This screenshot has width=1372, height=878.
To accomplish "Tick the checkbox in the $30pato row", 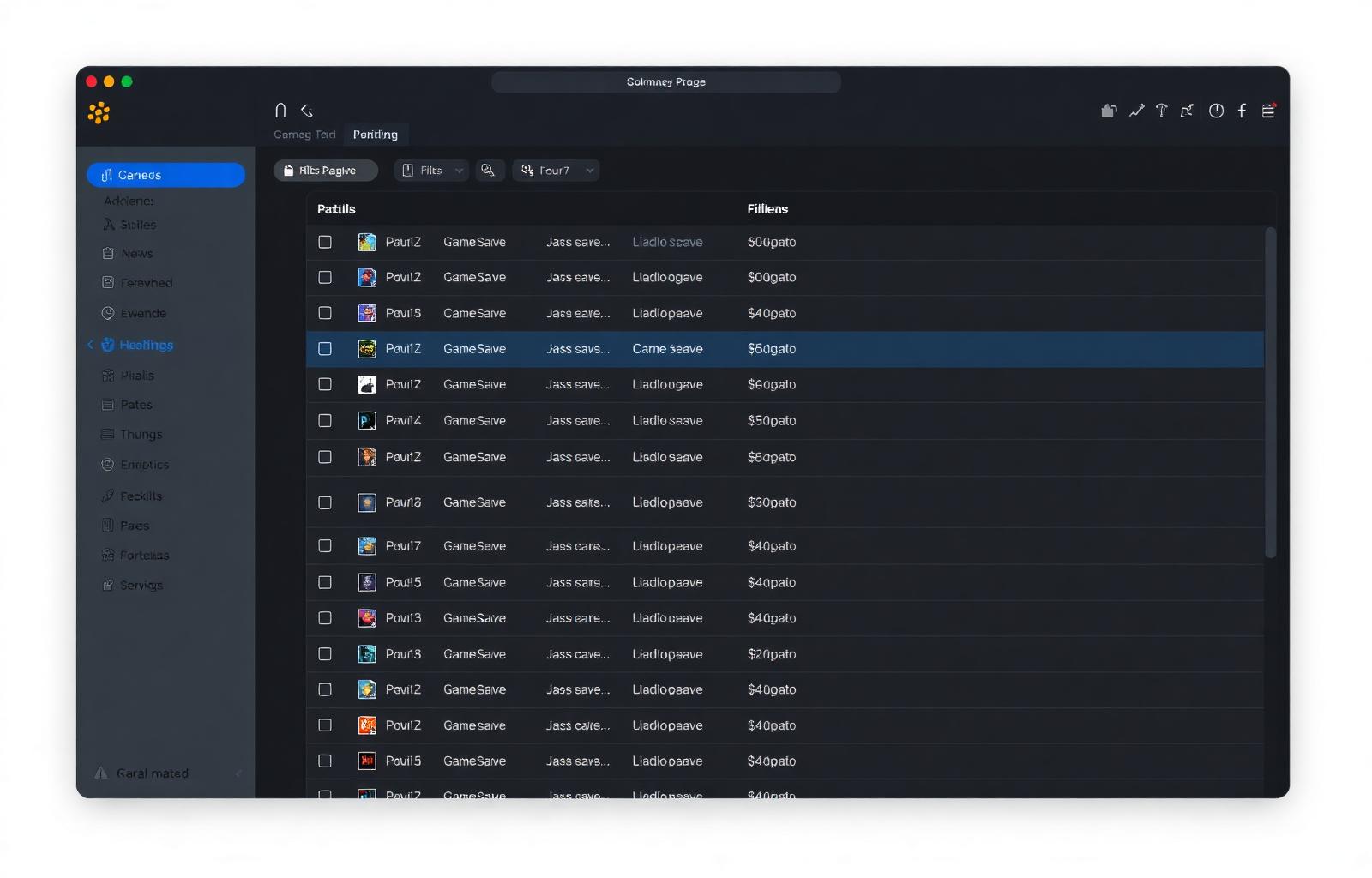I will (x=325, y=502).
